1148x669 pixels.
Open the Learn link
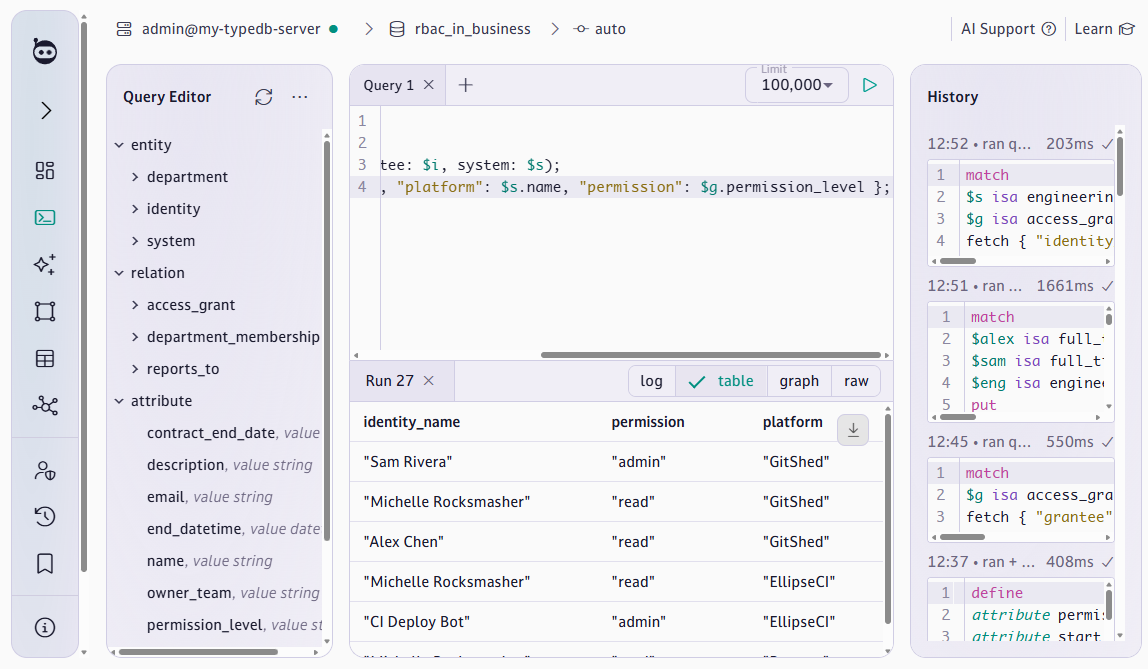click(x=1104, y=29)
